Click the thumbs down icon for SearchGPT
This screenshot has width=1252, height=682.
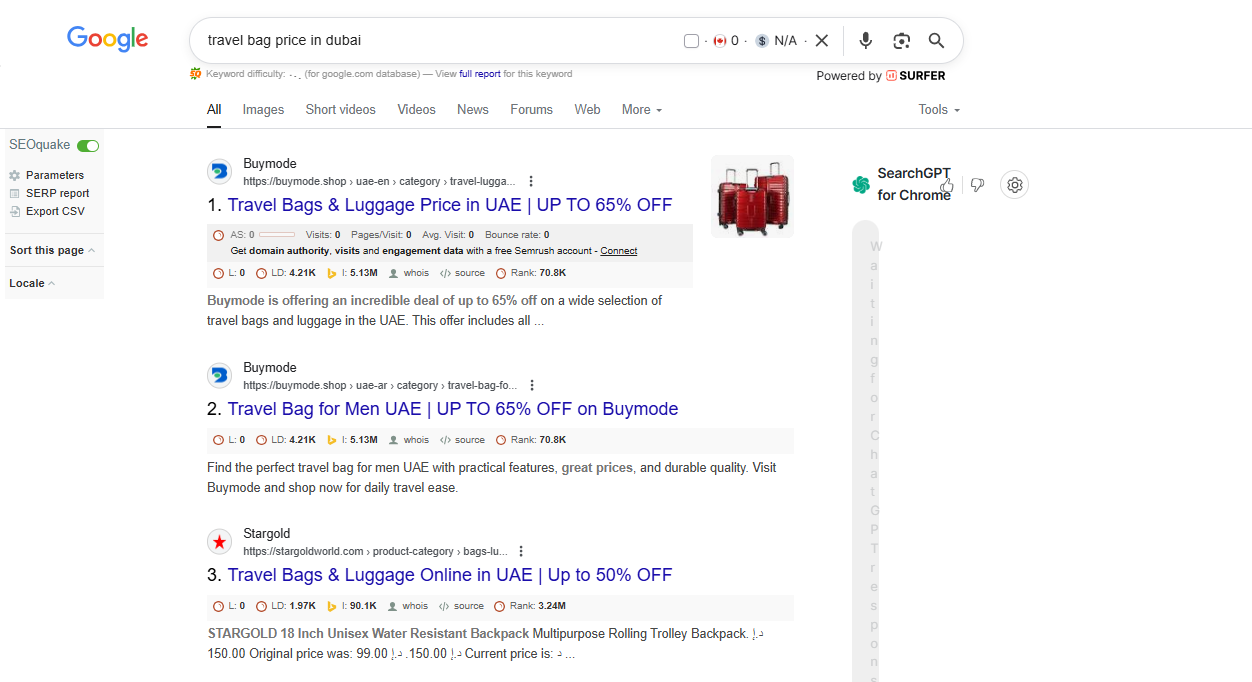click(x=978, y=185)
